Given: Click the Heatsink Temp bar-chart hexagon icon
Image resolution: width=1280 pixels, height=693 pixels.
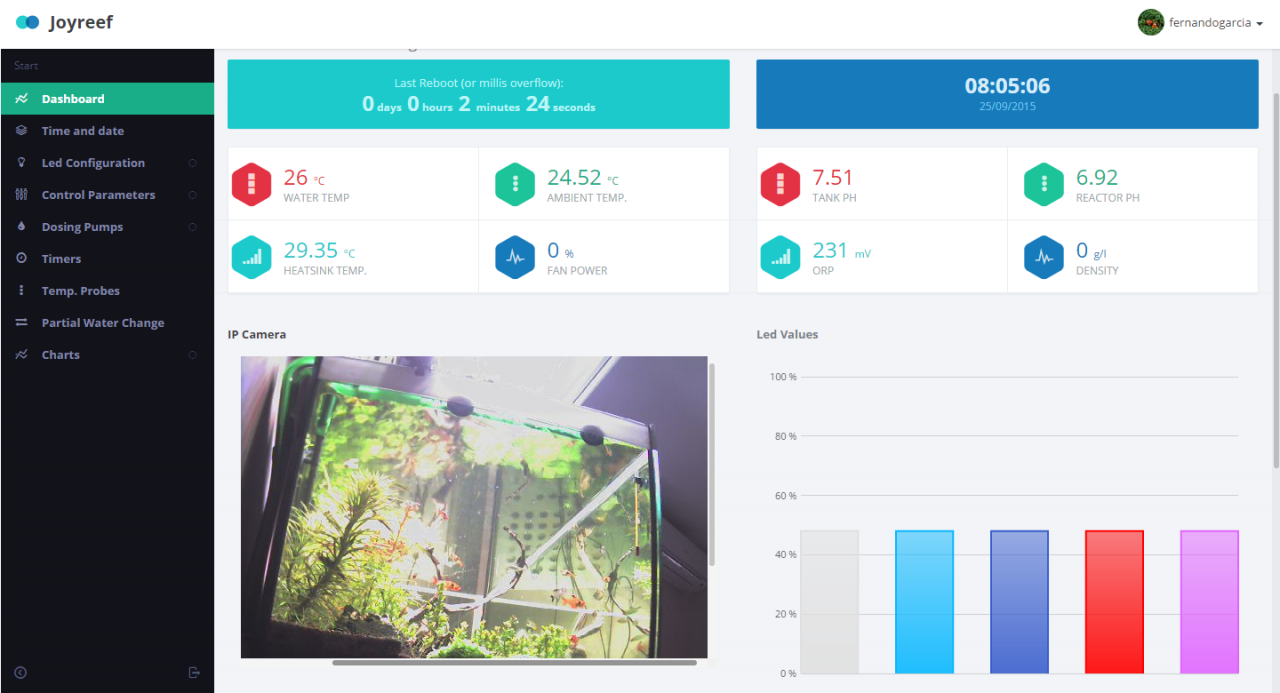Looking at the screenshot, I should click(252, 257).
